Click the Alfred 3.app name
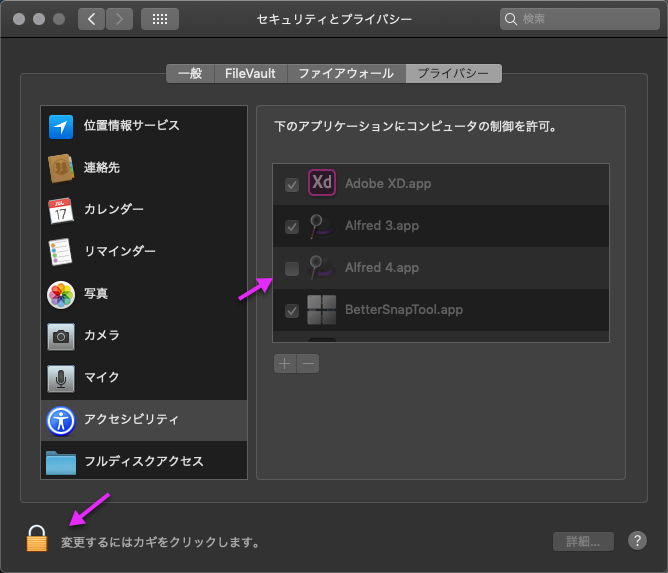This screenshot has height=573, width=668. pos(382,225)
